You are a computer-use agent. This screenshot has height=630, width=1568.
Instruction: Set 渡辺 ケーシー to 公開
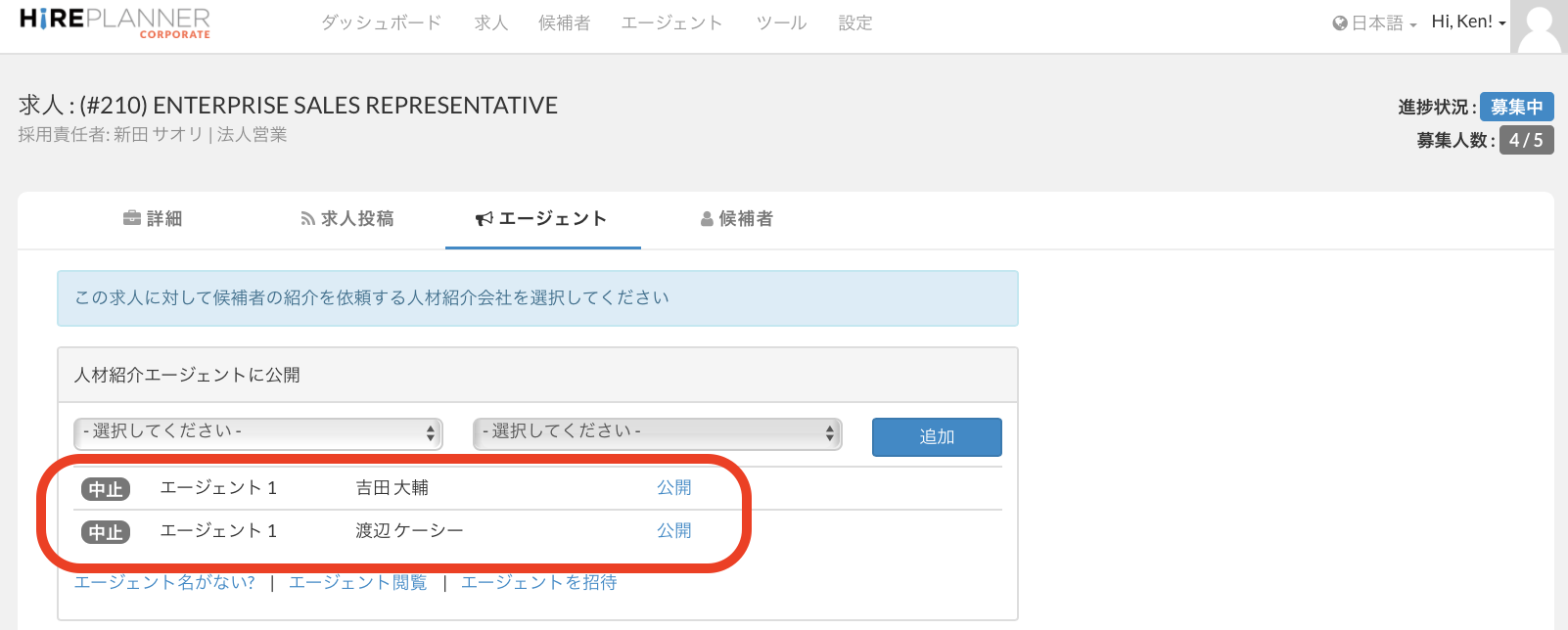click(x=673, y=530)
